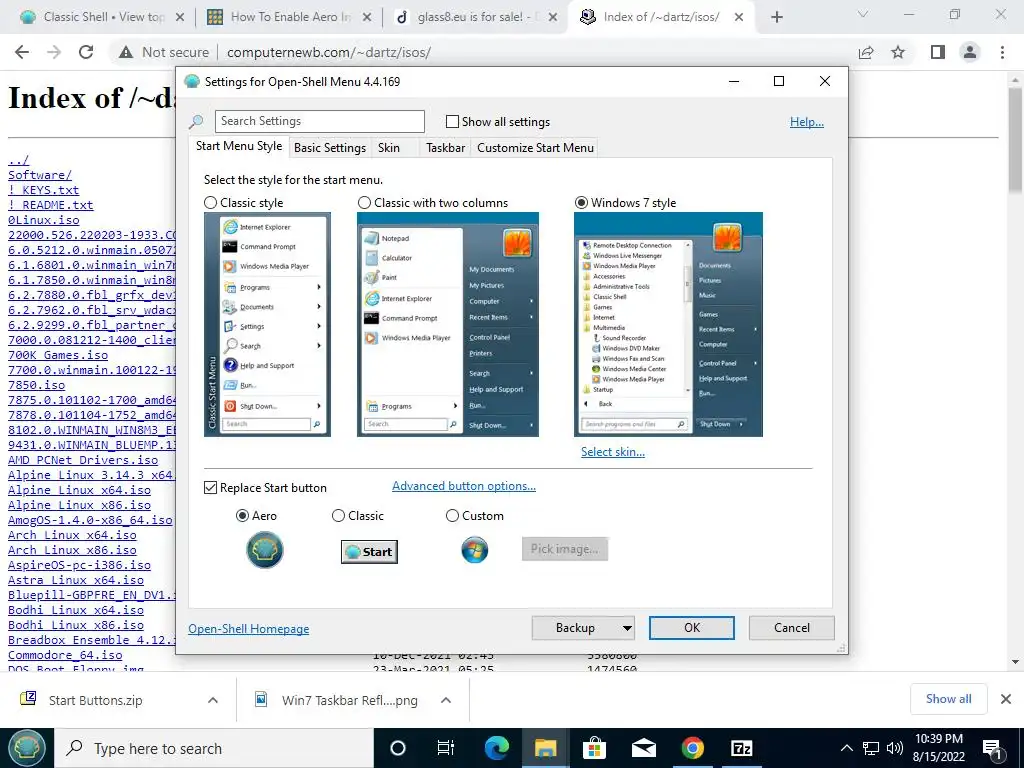Screen dimensions: 1024x768
Task: Reload the page in Chrome
Action: tap(86, 52)
